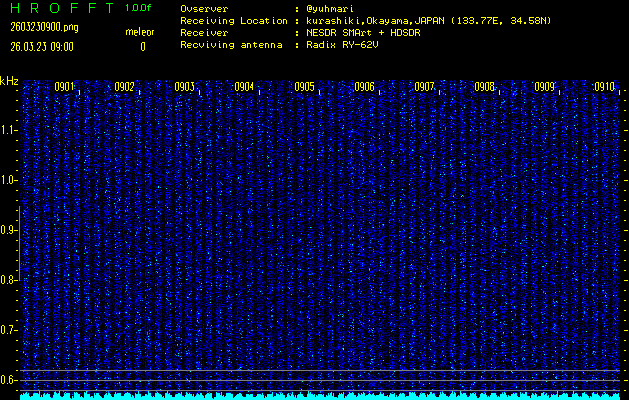The height and width of the screenshot is (400, 629).
Task: Select the 0.9 kHz frequency tick
Action: (x=9, y=230)
